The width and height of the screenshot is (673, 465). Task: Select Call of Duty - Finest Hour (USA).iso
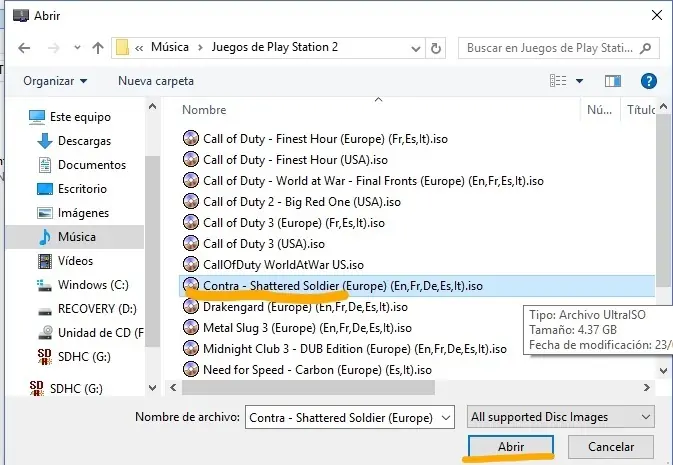pos(285,160)
